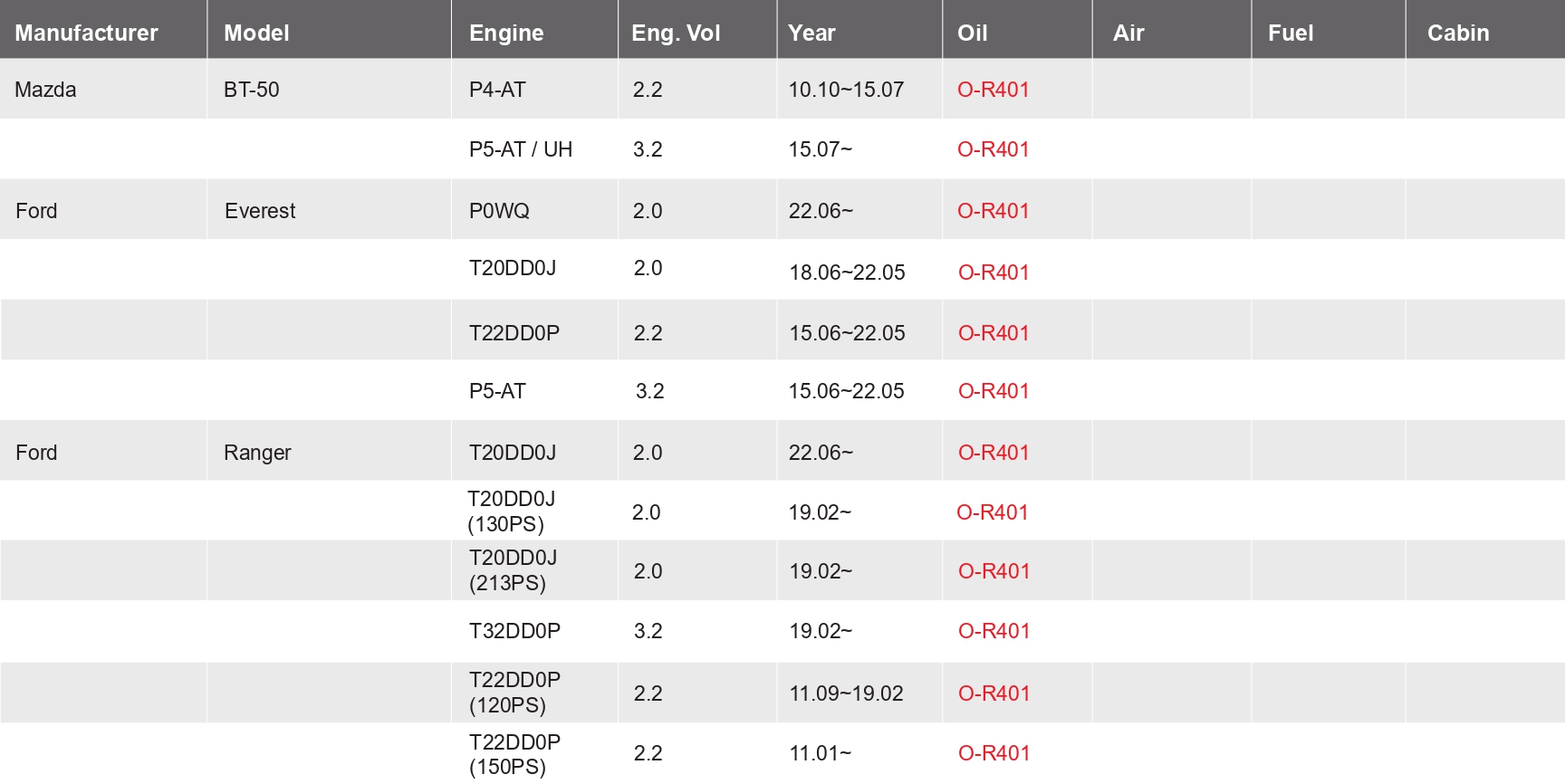
Task: Select the plain T22DD0P engine cell
Action: [514, 333]
